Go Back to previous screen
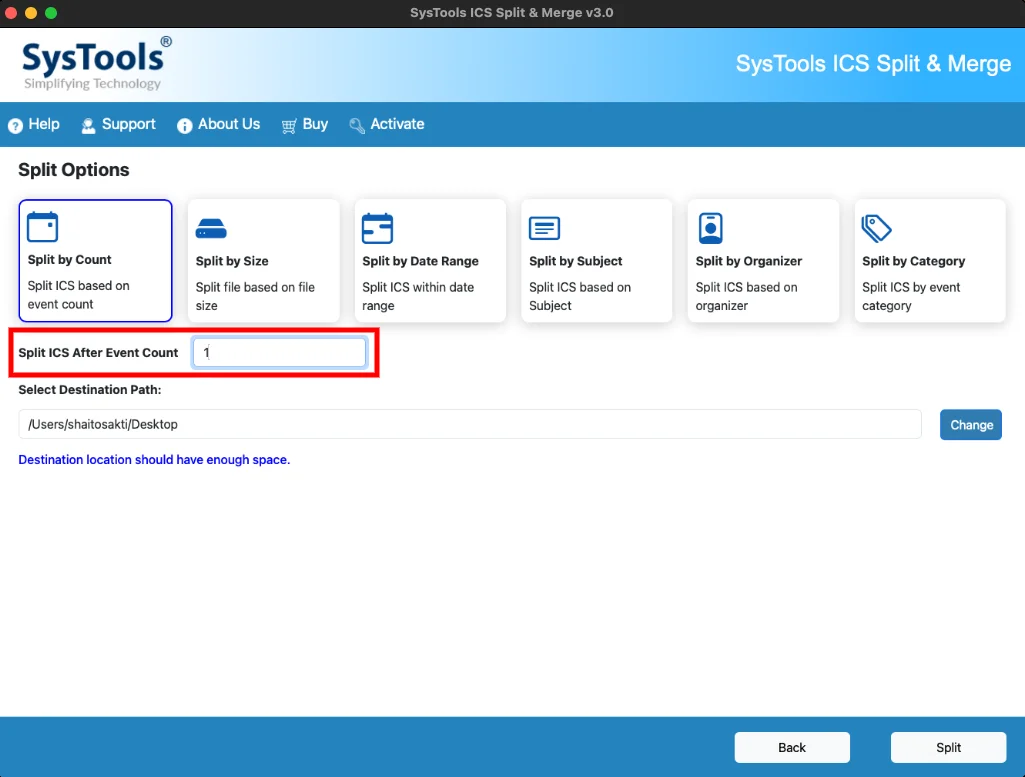 pos(792,747)
